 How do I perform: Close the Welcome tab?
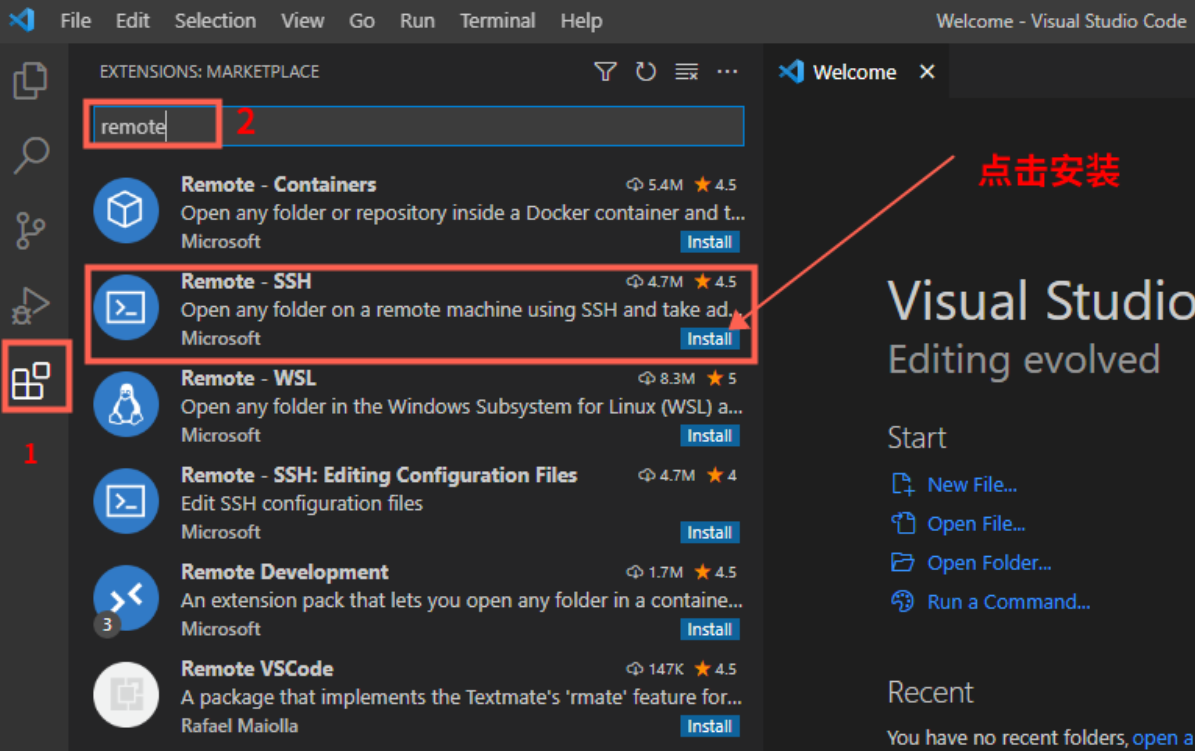927,72
